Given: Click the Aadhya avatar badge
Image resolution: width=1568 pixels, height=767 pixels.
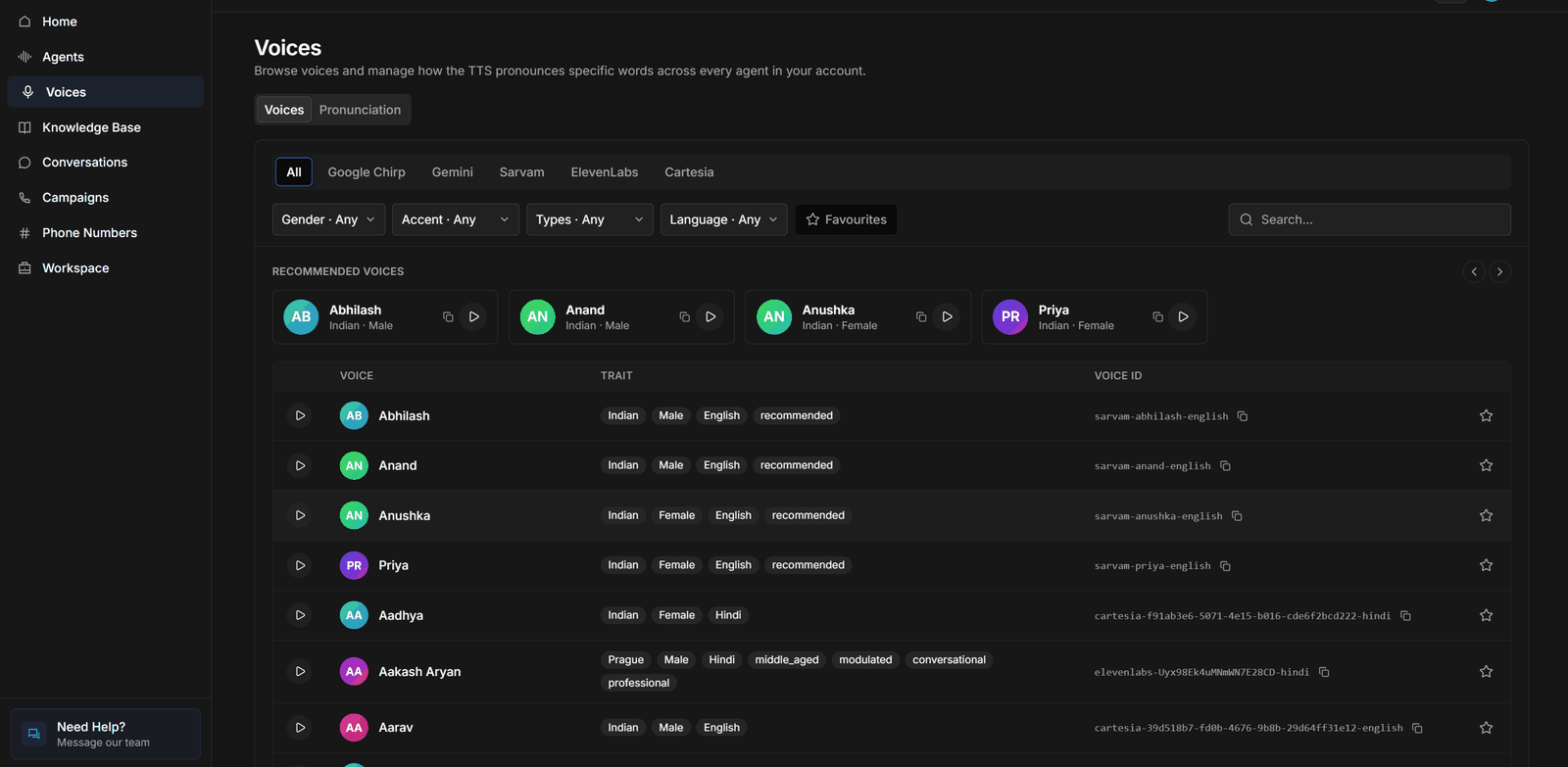Looking at the screenshot, I should pyautogui.click(x=354, y=615).
